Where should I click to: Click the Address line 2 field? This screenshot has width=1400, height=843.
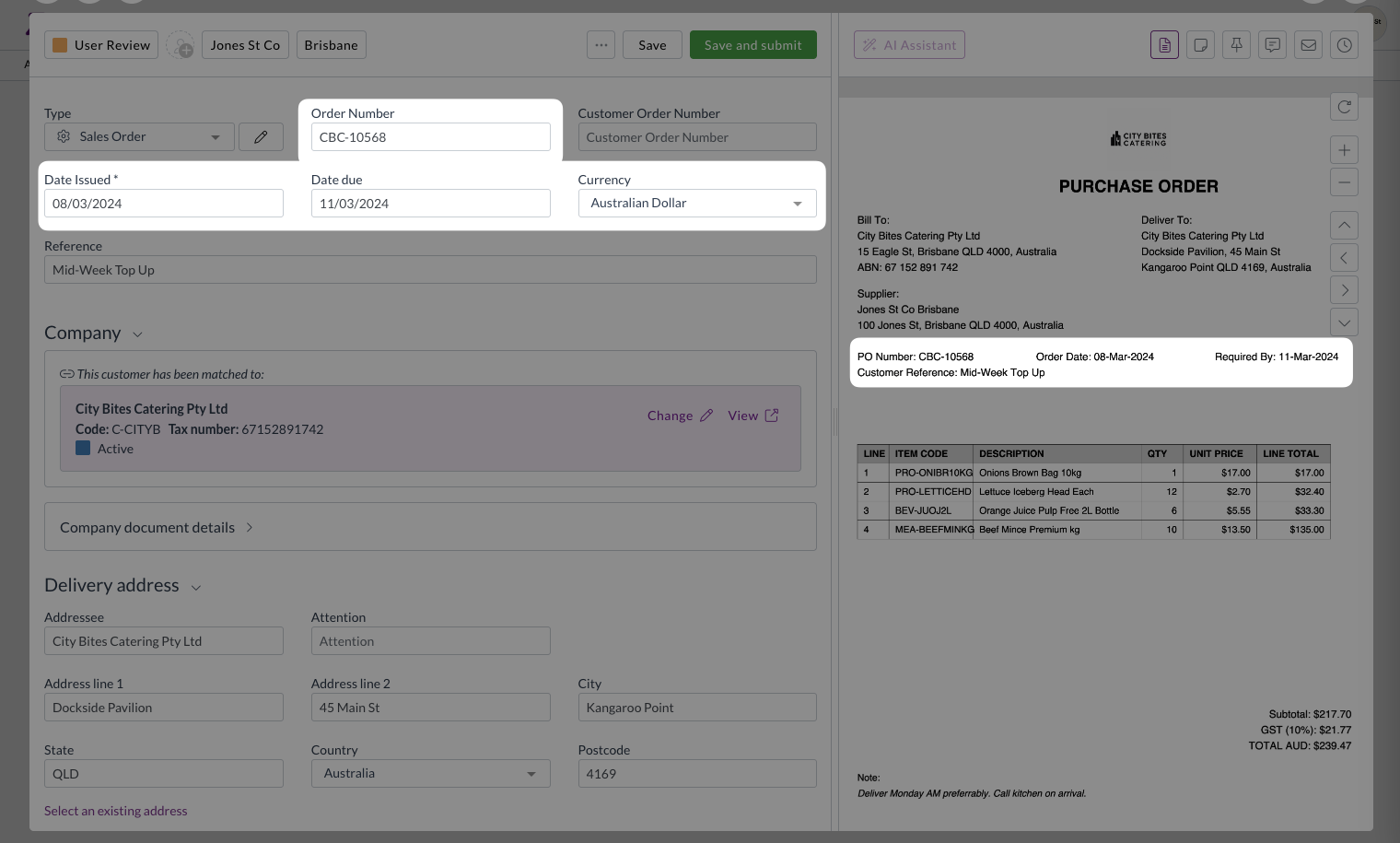[430, 707]
